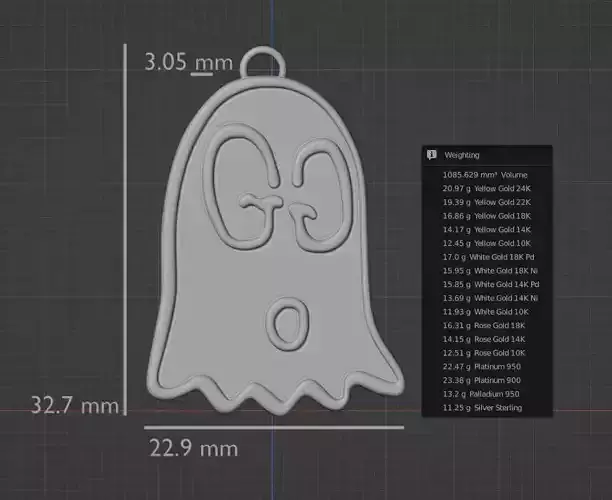Viewport: 612px width, 500px height.
Task: Select the Yellow Gold 14K weight row
Action: 487,230
